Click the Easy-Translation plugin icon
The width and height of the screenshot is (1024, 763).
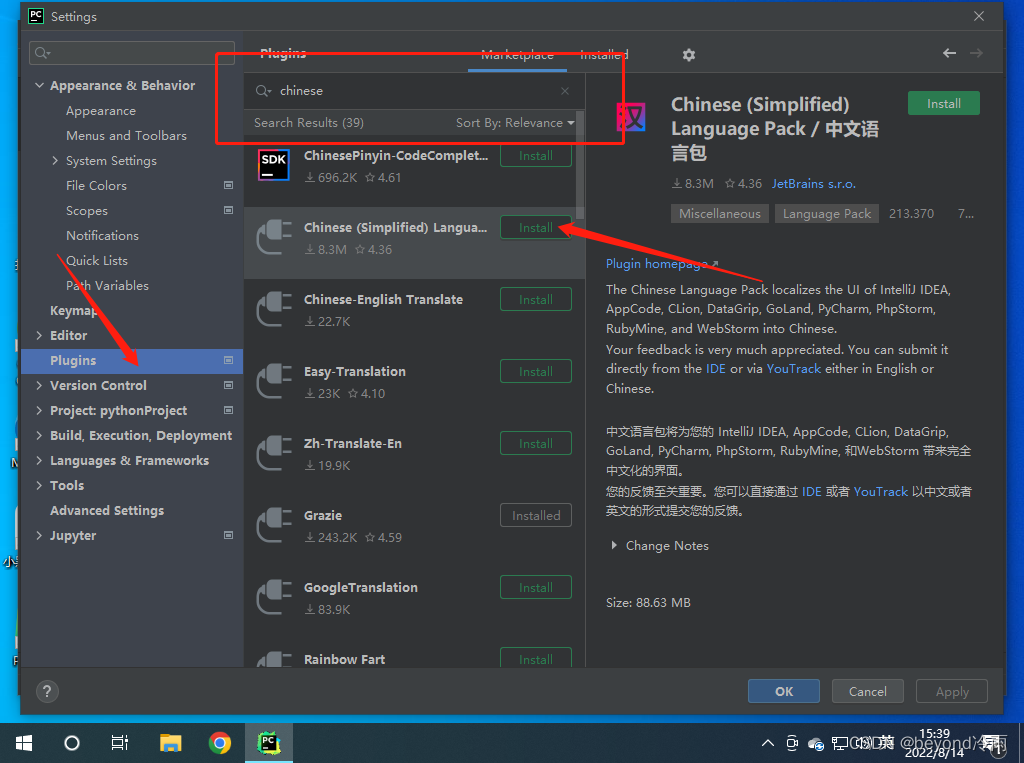274,381
